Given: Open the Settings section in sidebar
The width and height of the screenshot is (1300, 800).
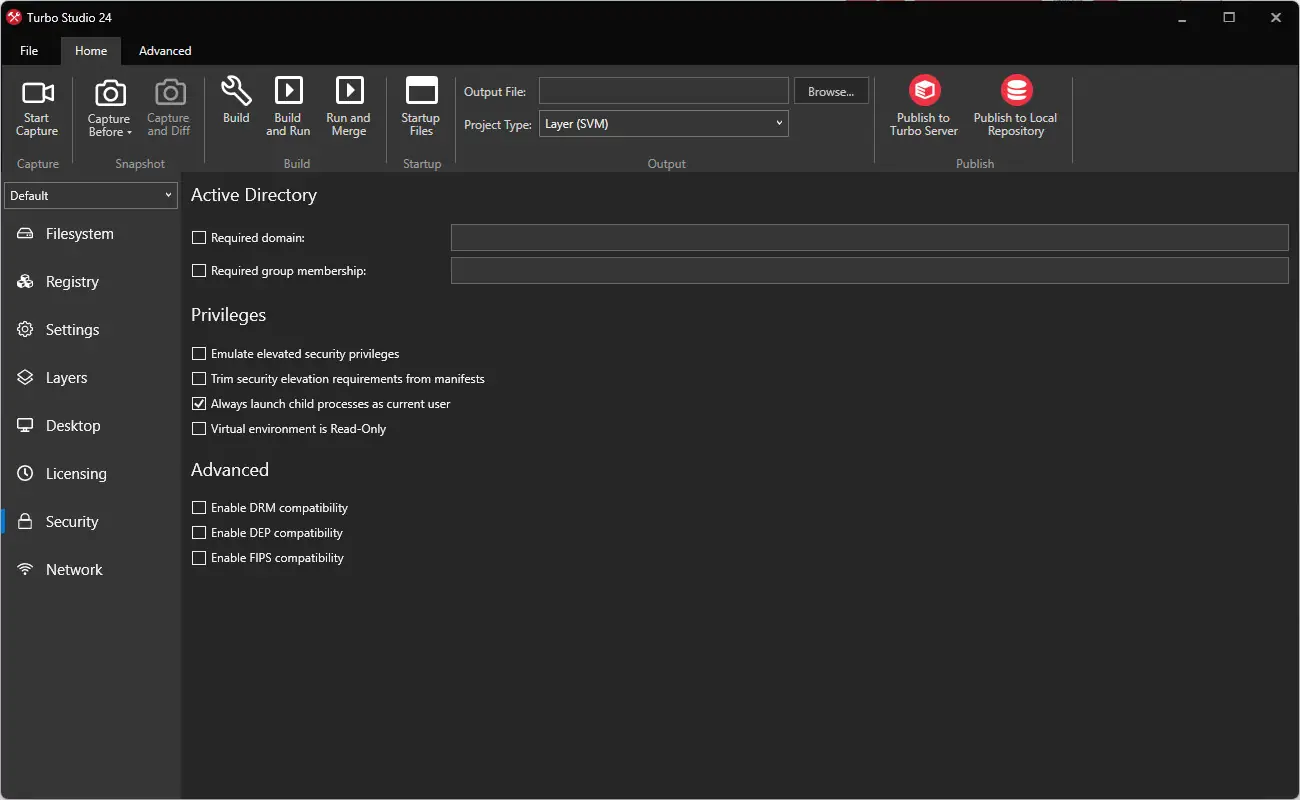Looking at the screenshot, I should pos(90,330).
